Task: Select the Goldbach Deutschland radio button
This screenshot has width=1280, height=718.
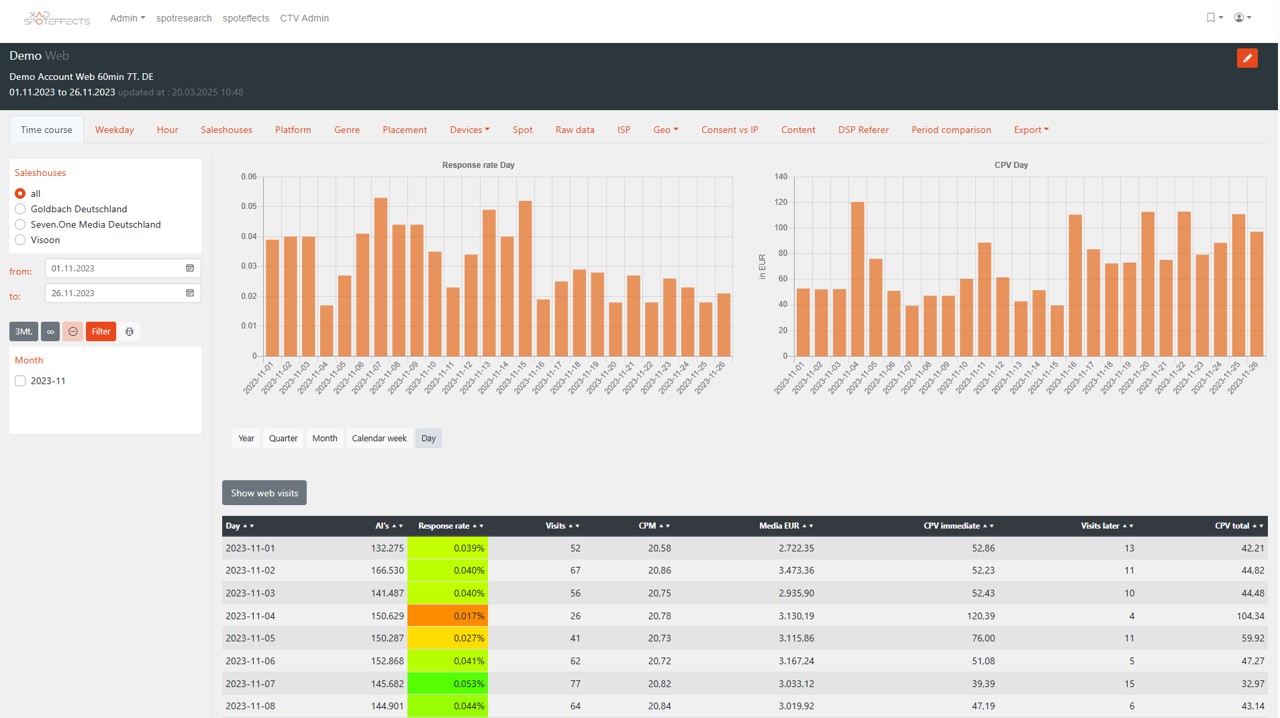Action: [x=20, y=209]
